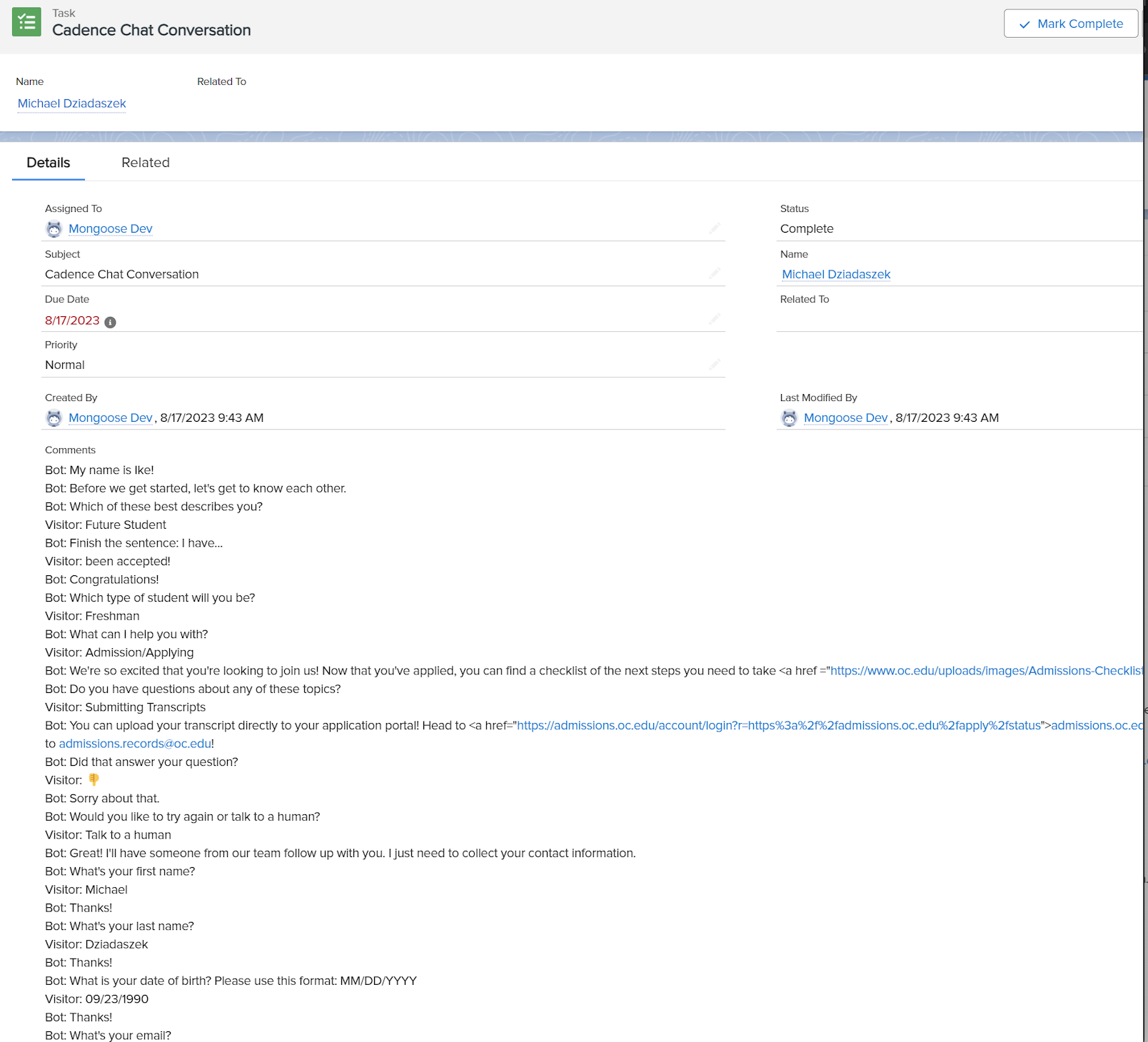The width and height of the screenshot is (1148, 1042).
Task: Click the avatar icon under Last Modified By
Action: (789, 418)
